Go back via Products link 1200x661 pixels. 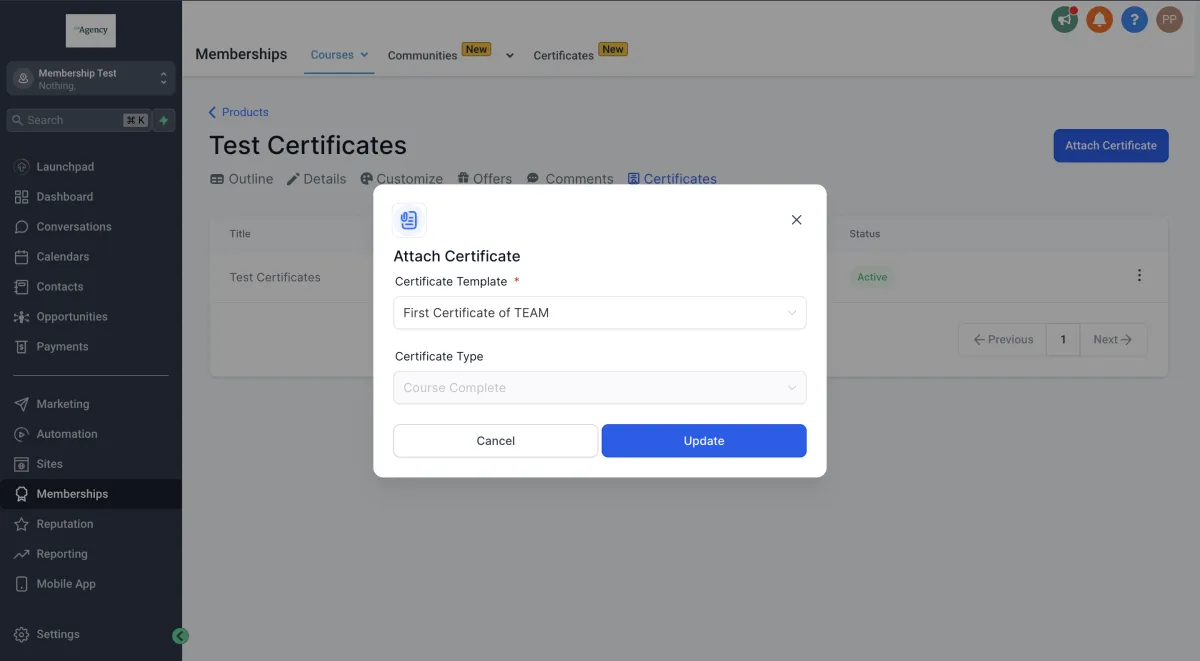click(238, 112)
